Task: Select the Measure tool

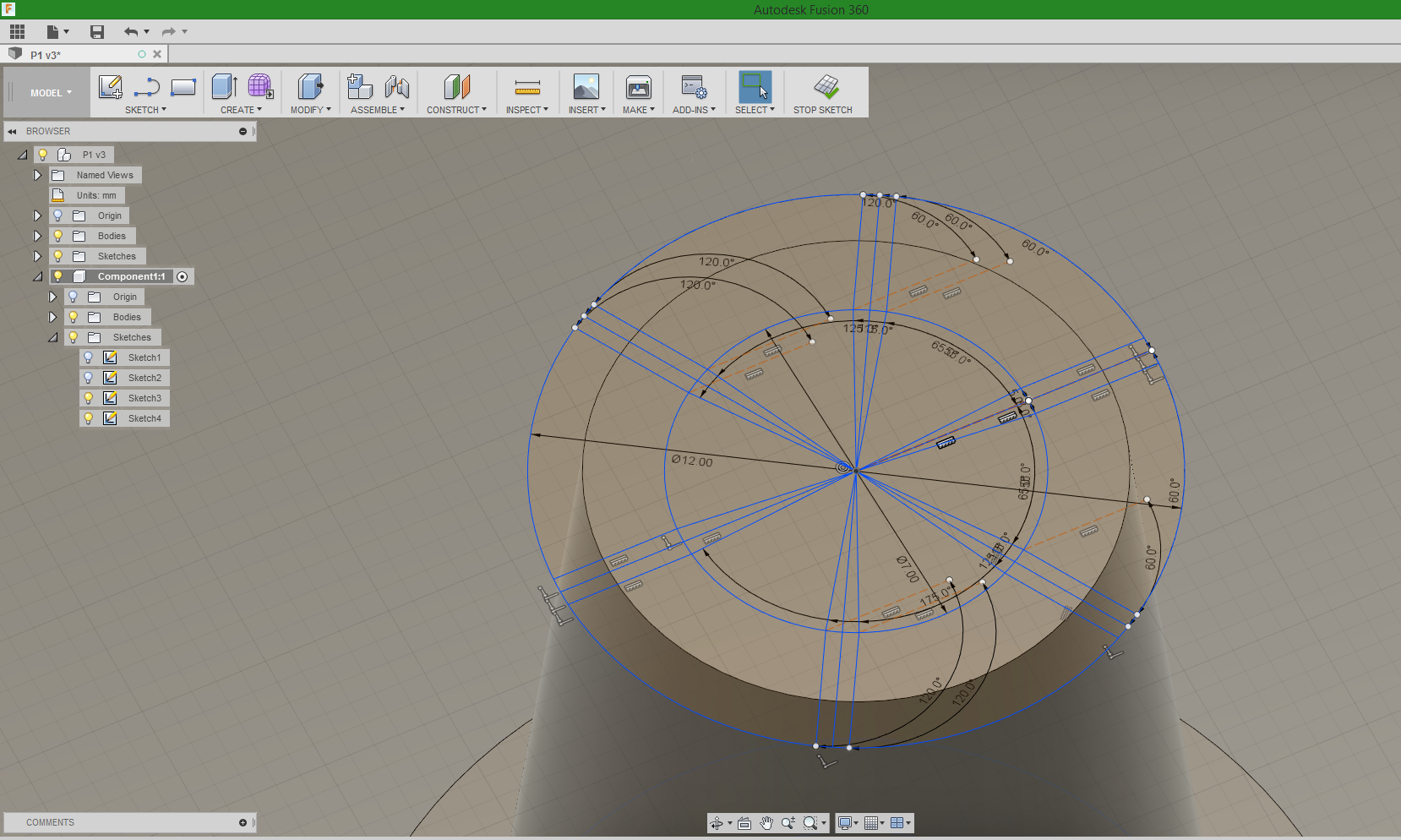Action: pyautogui.click(x=527, y=87)
